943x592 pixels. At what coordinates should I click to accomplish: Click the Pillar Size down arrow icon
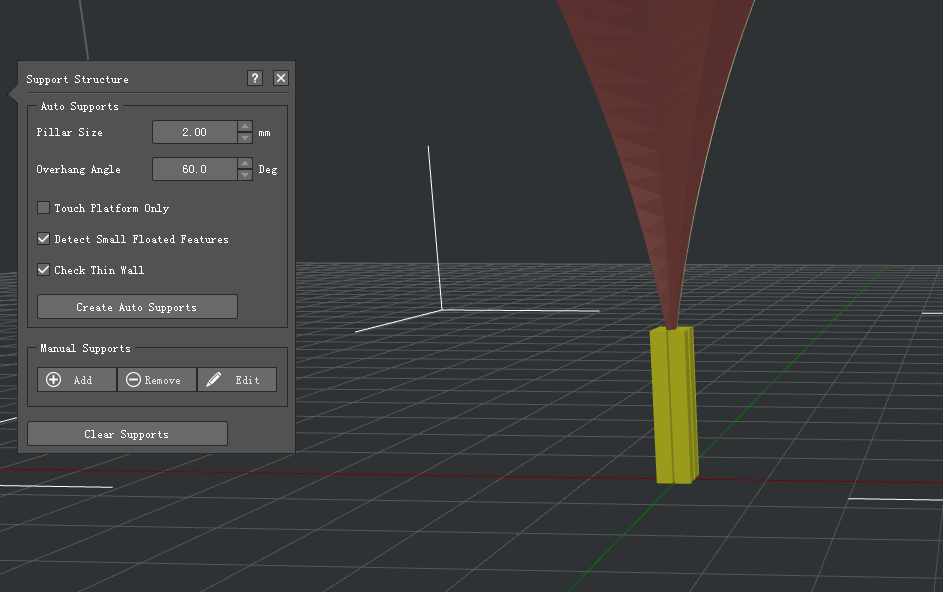[244, 137]
